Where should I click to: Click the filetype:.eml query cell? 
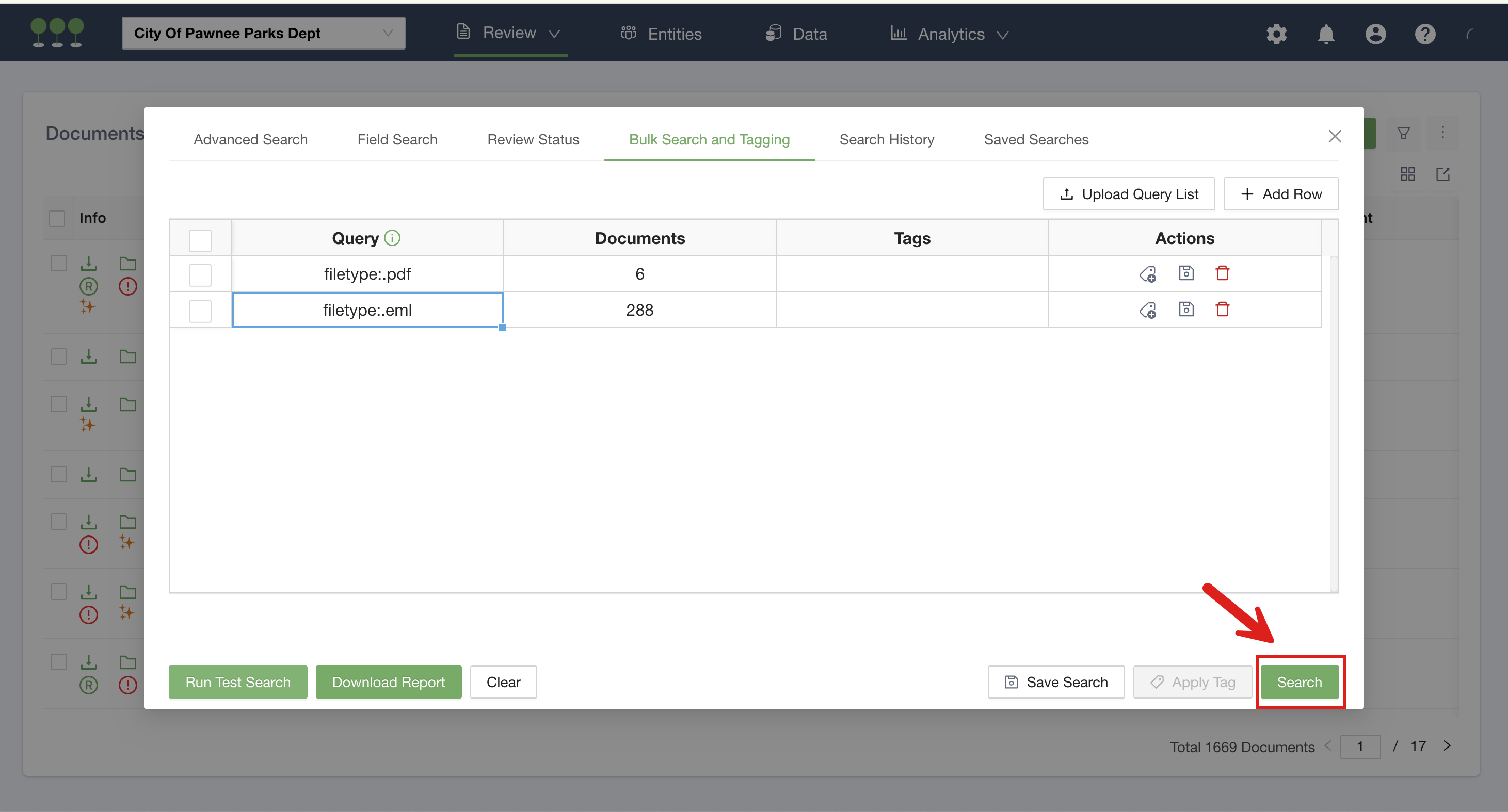coord(367,310)
